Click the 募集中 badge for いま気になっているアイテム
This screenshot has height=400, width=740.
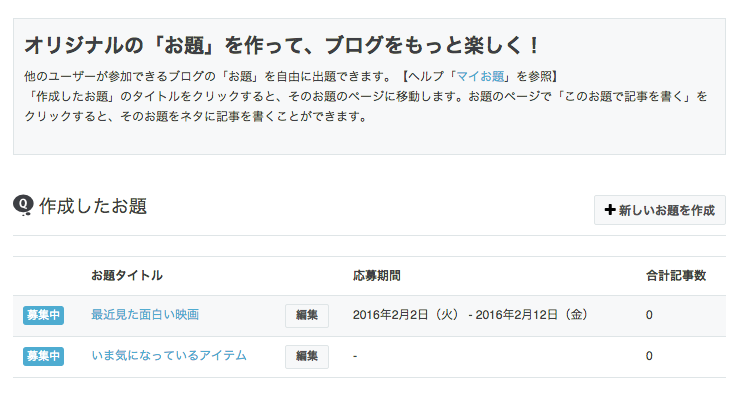43,356
